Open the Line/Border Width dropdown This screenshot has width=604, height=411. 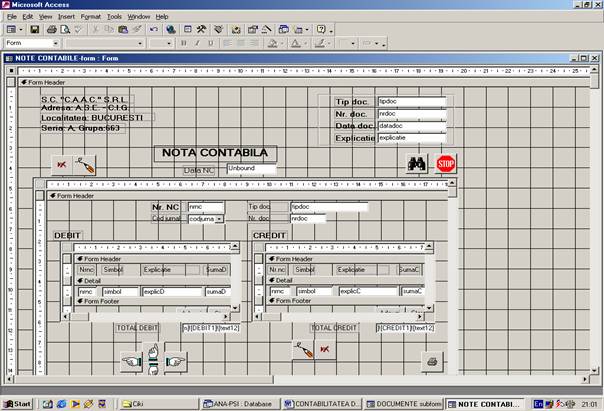click(352, 43)
